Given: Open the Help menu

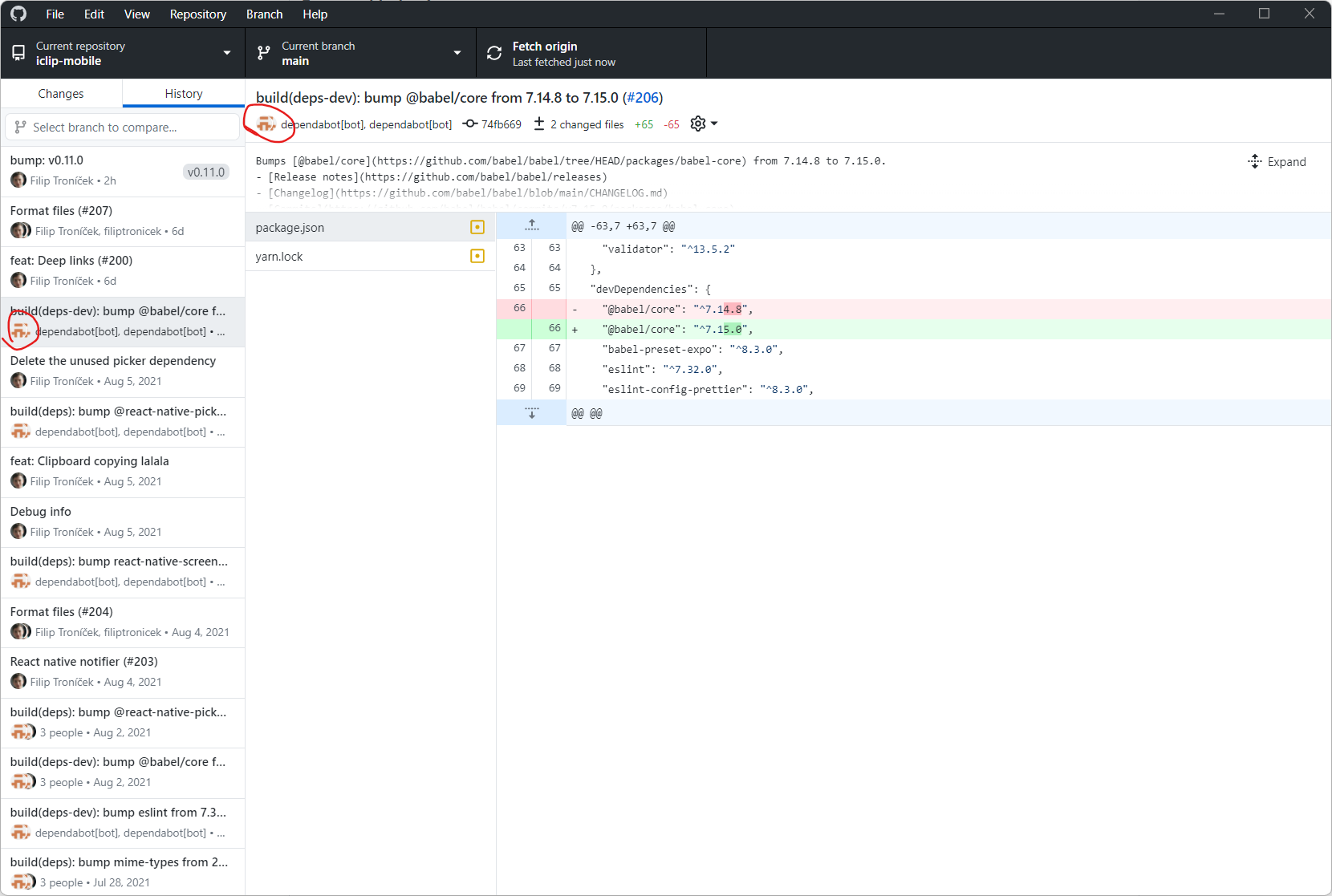Looking at the screenshot, I should pyautogui.click(x=315, y=14).
